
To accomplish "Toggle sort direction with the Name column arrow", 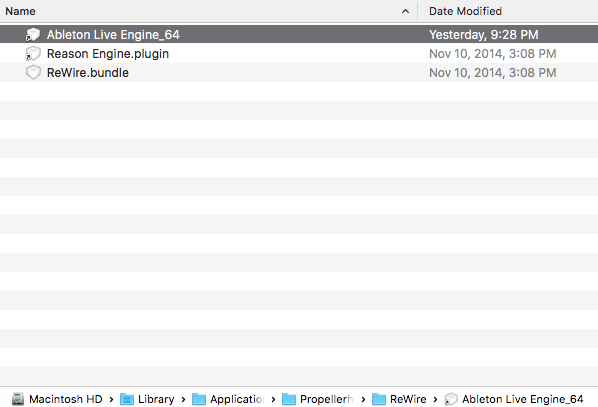I will click(x=405, y=11).
